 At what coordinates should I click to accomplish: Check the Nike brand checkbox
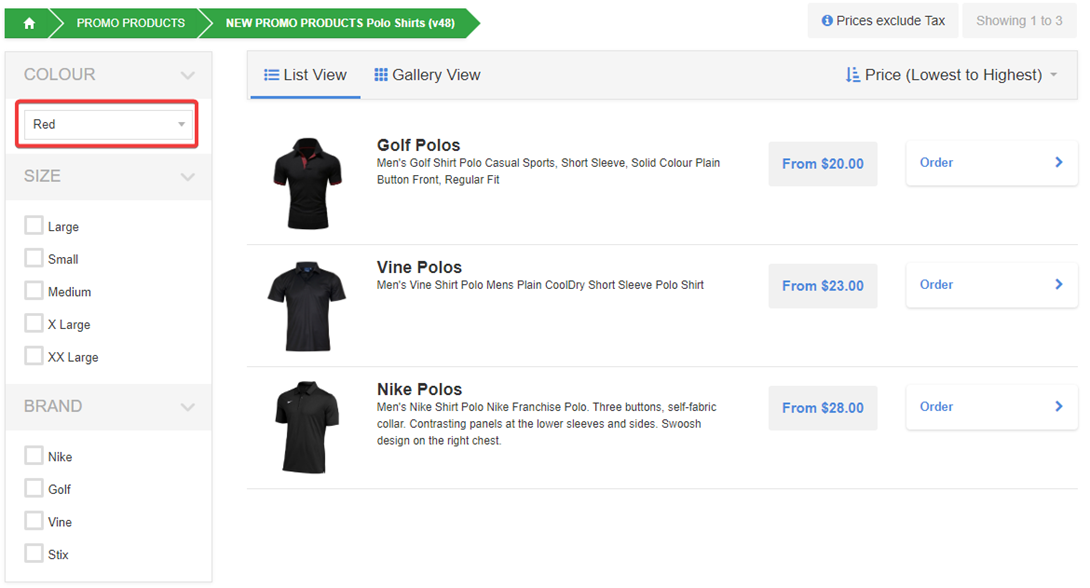click(x=34, y=456)
